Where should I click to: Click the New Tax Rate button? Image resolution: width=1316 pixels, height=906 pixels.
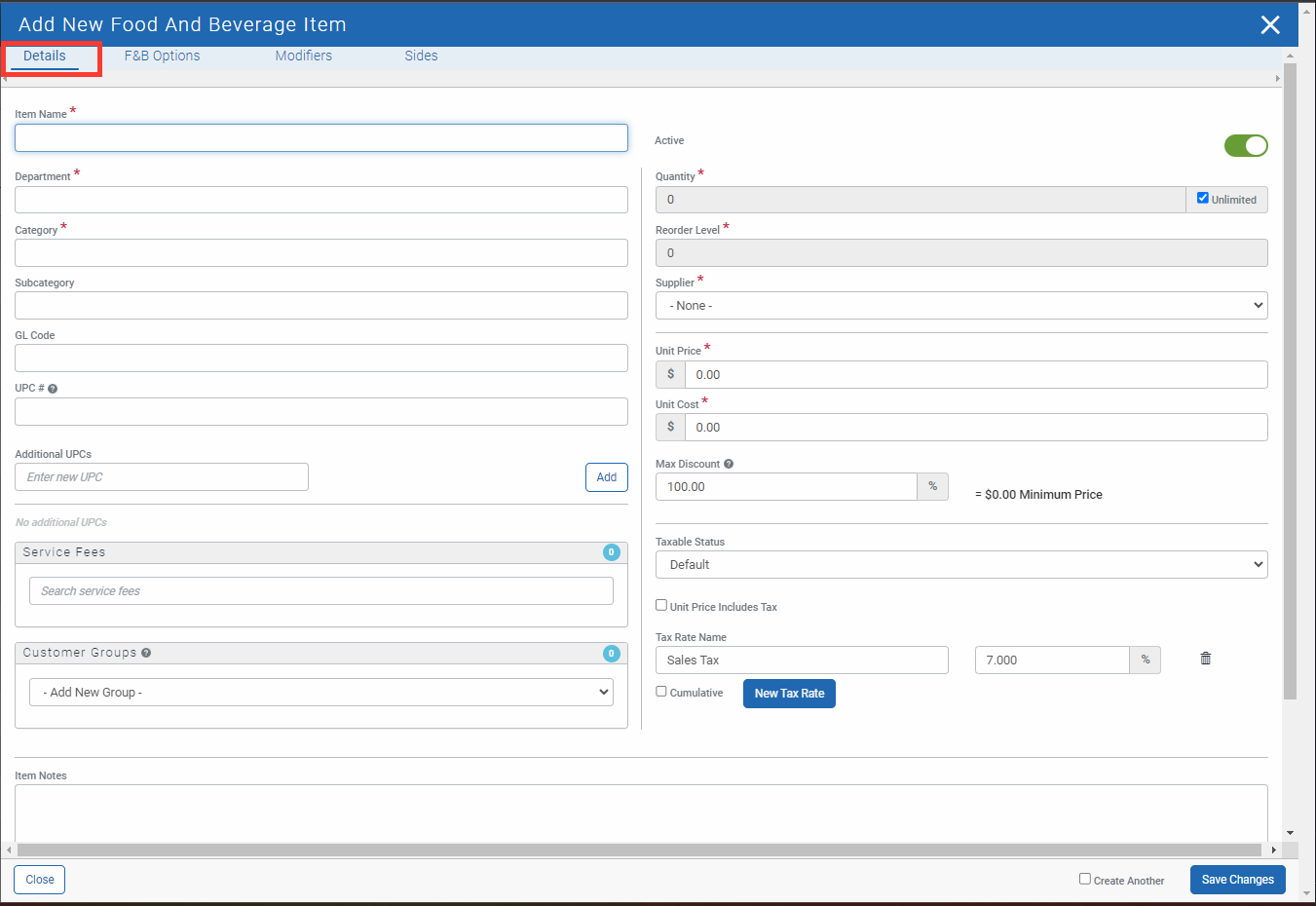[789, 694]
